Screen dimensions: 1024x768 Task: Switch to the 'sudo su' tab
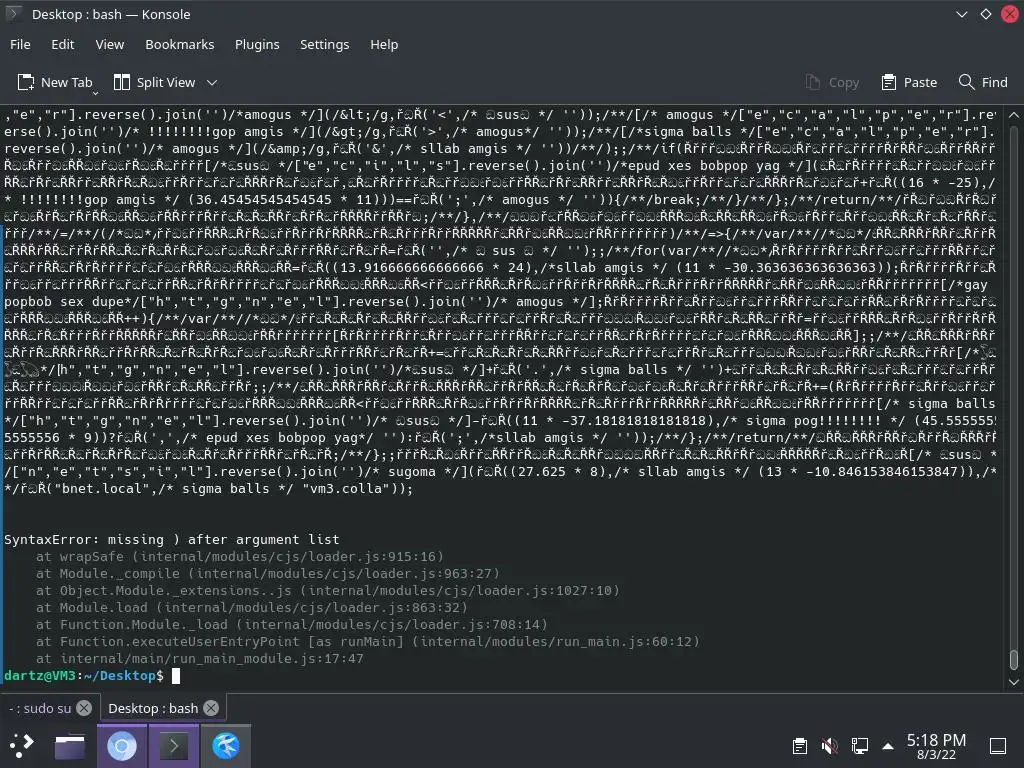pyautogui.click(x=40, y=709)
